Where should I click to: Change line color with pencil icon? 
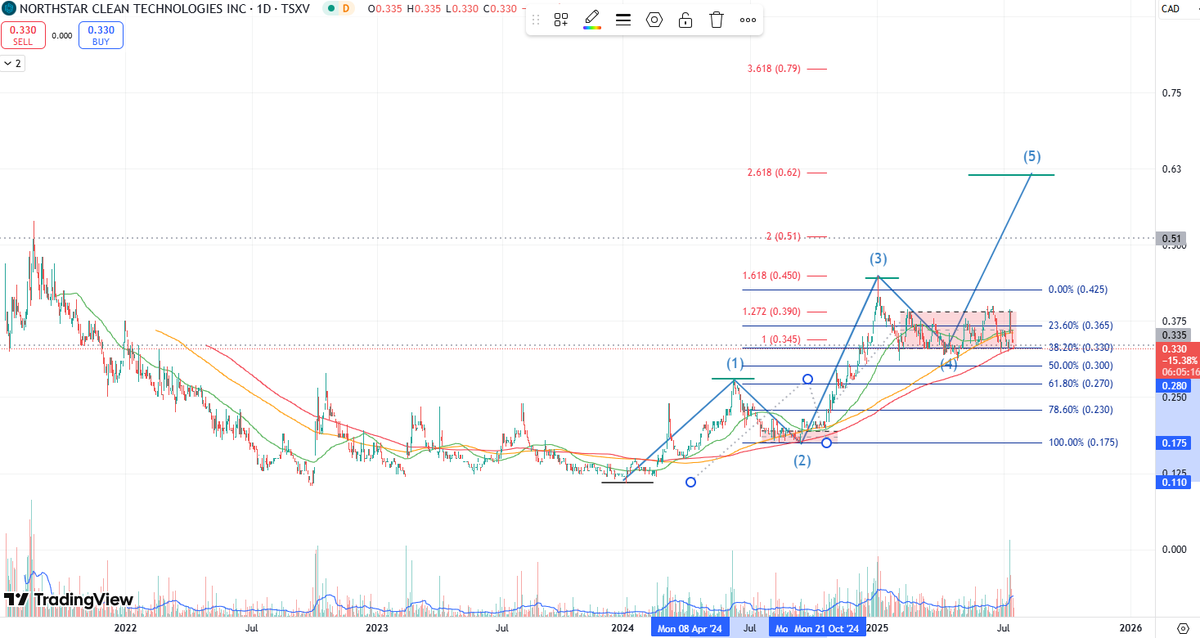(592, 20)
